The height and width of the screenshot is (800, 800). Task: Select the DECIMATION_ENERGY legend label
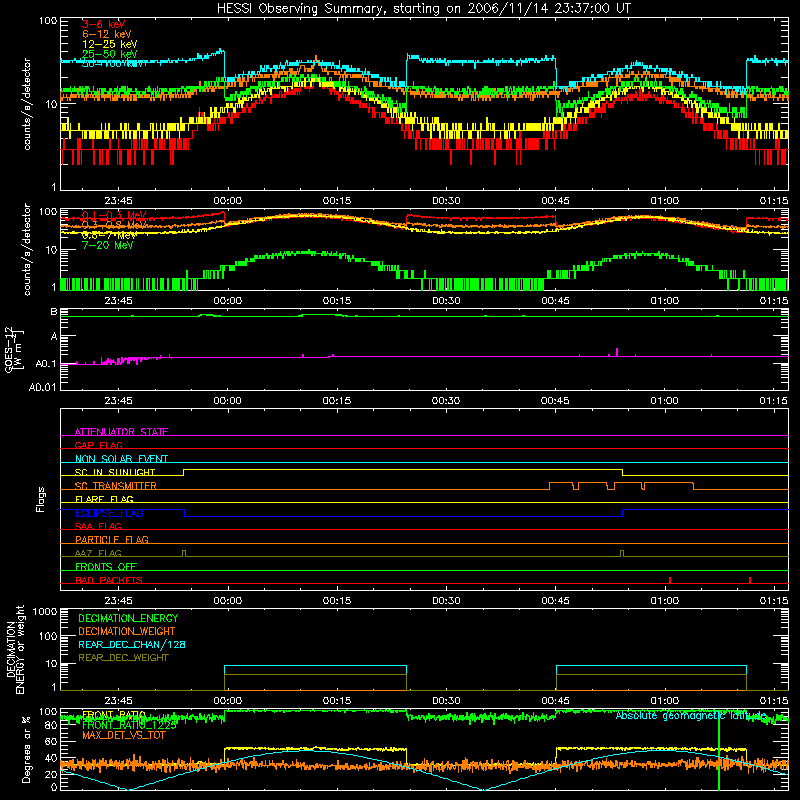pyautogui.click(x=128, y=618)
